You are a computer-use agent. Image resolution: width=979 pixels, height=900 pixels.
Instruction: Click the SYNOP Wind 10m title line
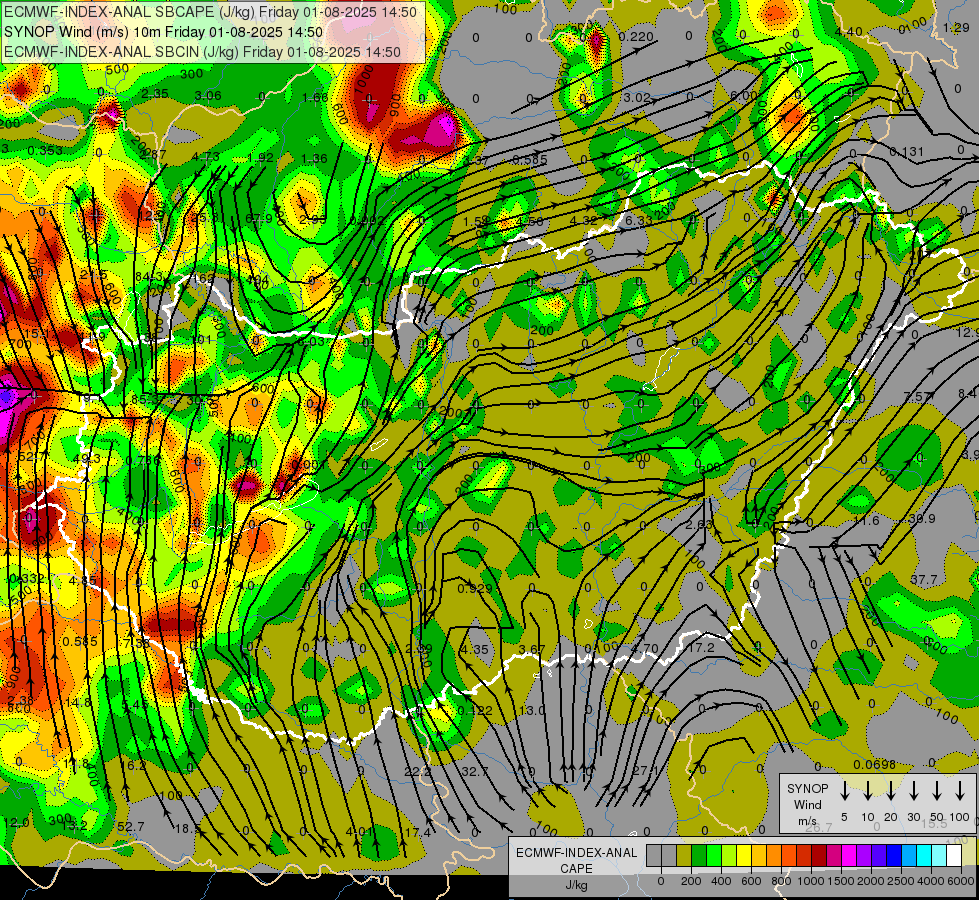coord(163,32)
